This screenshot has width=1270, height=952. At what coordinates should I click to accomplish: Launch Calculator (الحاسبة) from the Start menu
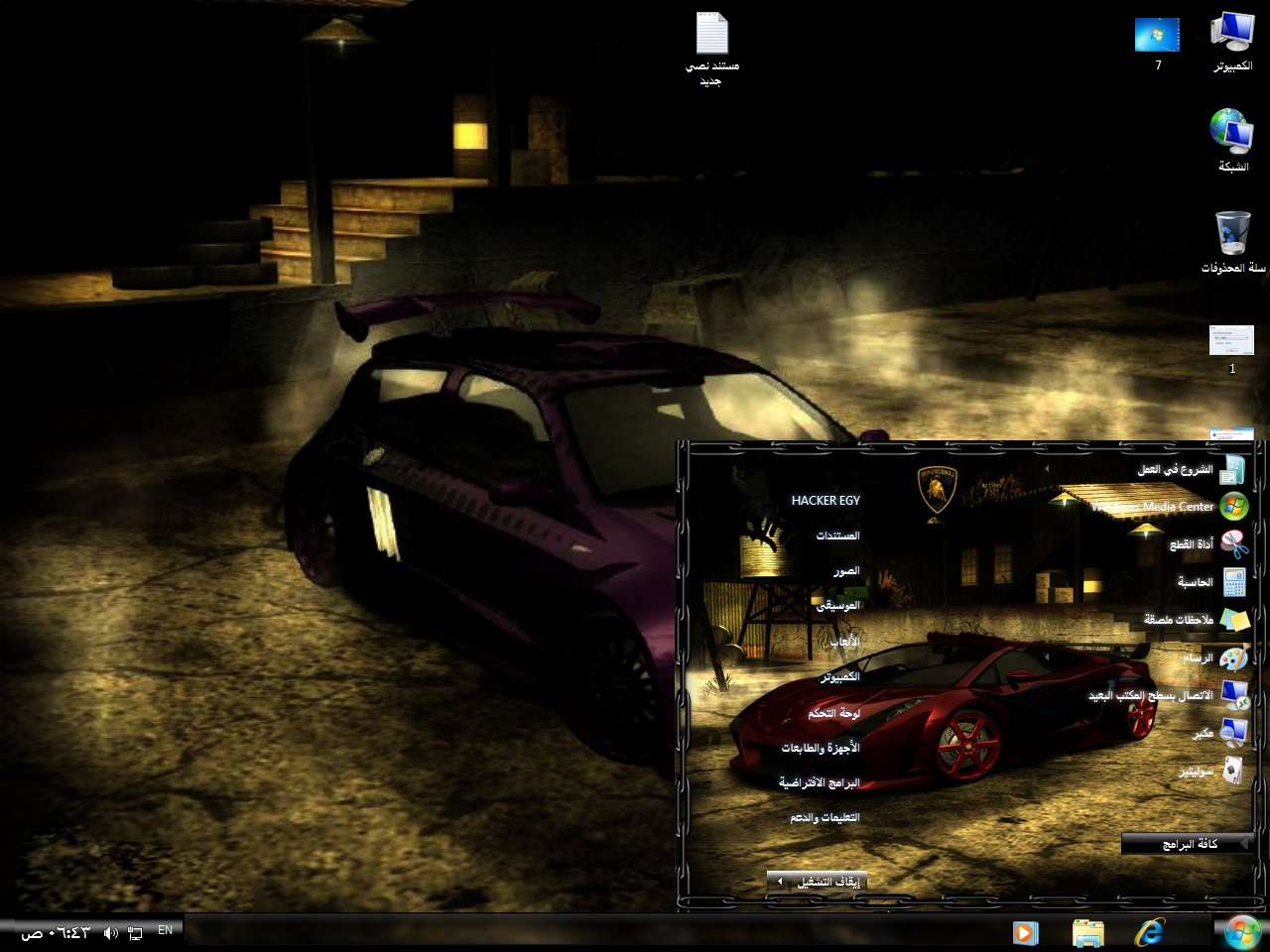click(x=1195, y=582)
